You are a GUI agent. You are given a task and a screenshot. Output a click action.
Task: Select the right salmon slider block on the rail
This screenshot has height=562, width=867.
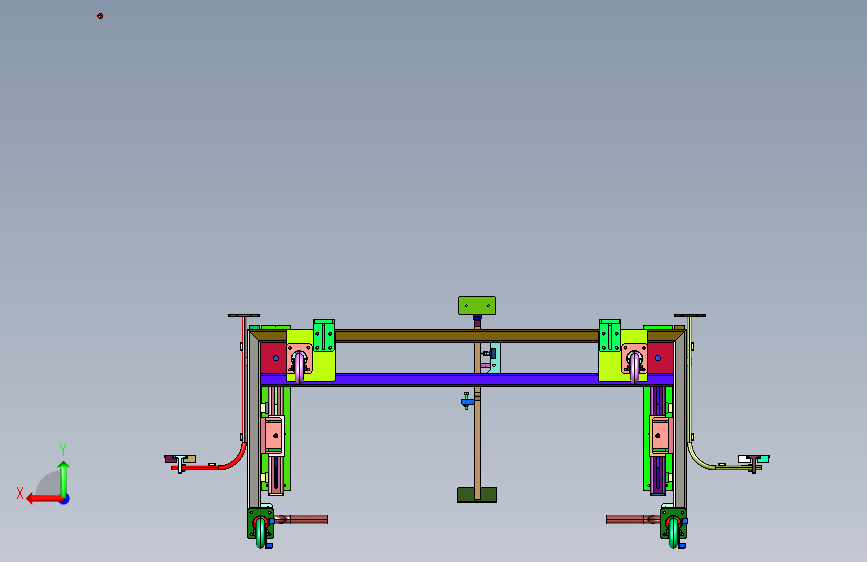pyautogui.click(x=660, y=435)
